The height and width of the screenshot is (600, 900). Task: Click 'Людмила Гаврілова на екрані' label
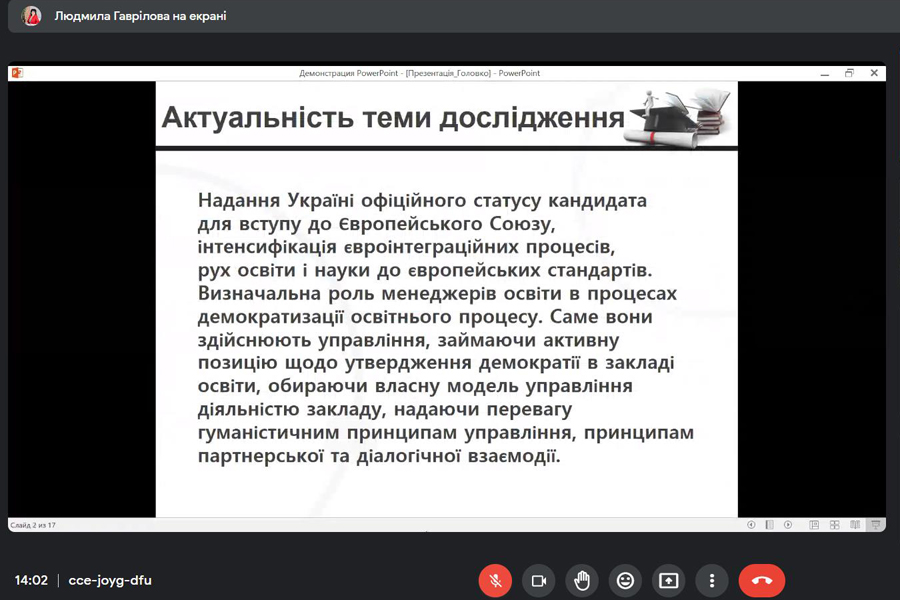point(140,16)
